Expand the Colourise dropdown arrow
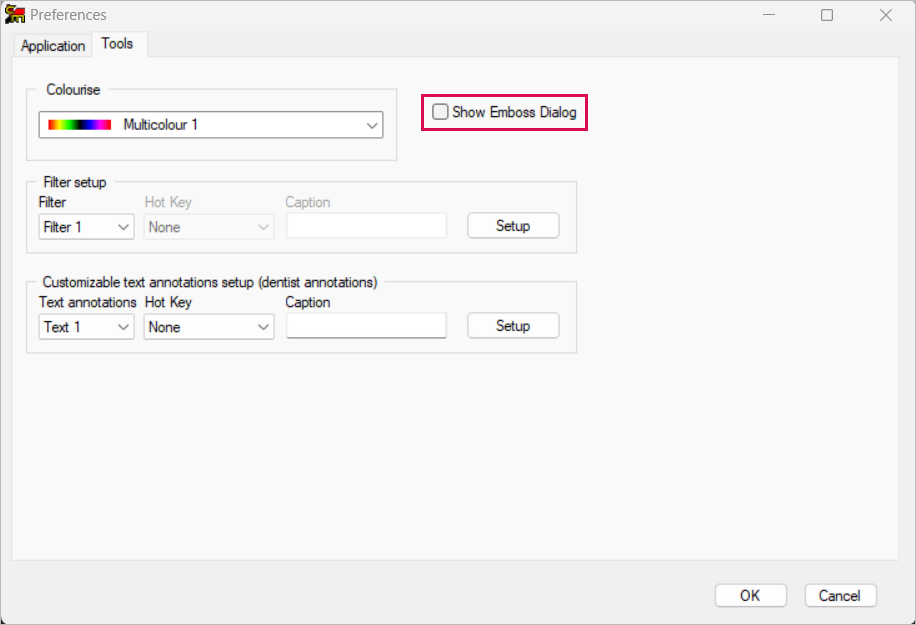The height and width of the screenshot is (625, 916). [372, 126]
